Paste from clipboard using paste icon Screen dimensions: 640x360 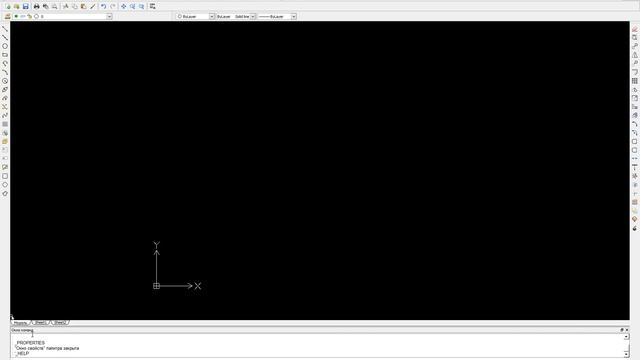pyautogui.click(x=83, y=7)
